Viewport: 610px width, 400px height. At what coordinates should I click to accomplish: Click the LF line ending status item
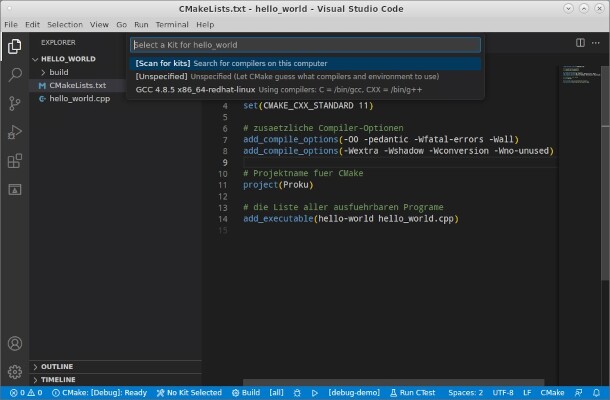click(527, 393)
